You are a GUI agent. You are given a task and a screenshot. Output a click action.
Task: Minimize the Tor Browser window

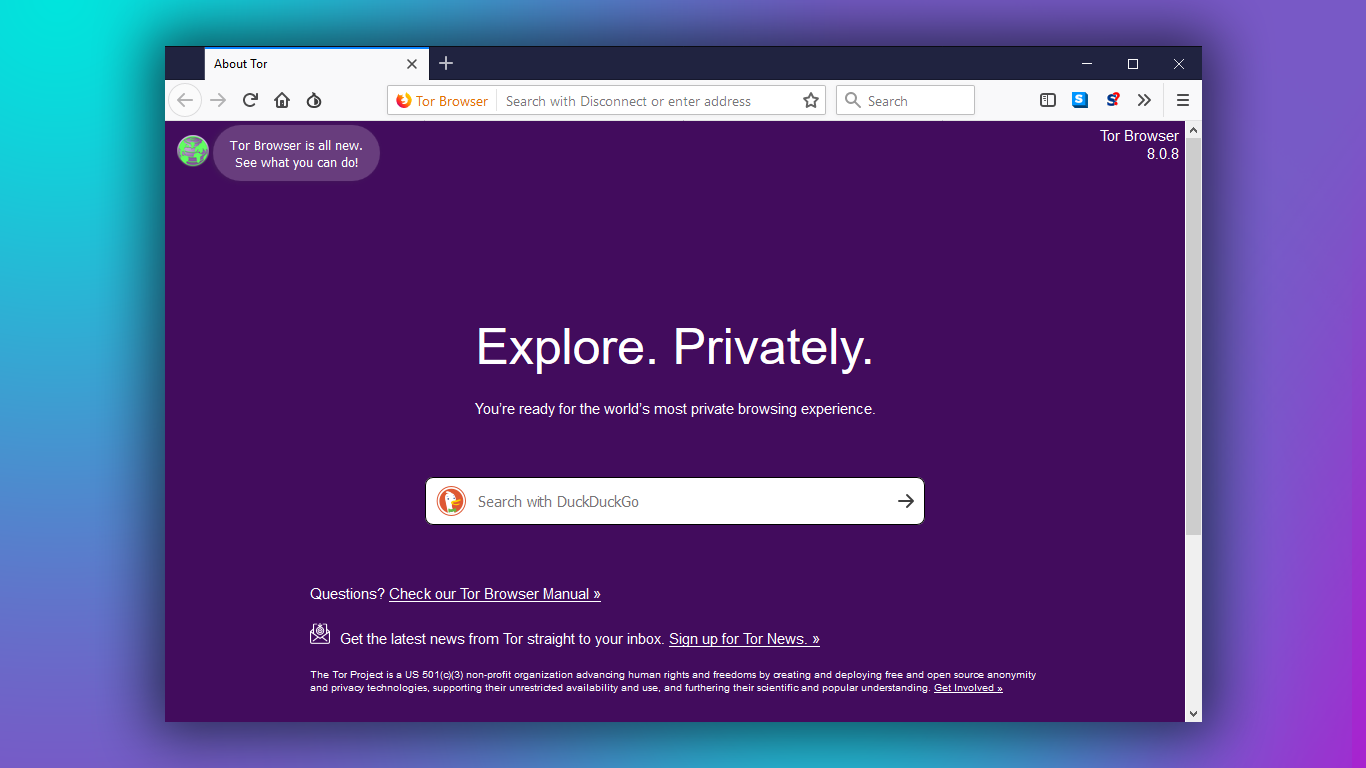tap(1087, 64)
